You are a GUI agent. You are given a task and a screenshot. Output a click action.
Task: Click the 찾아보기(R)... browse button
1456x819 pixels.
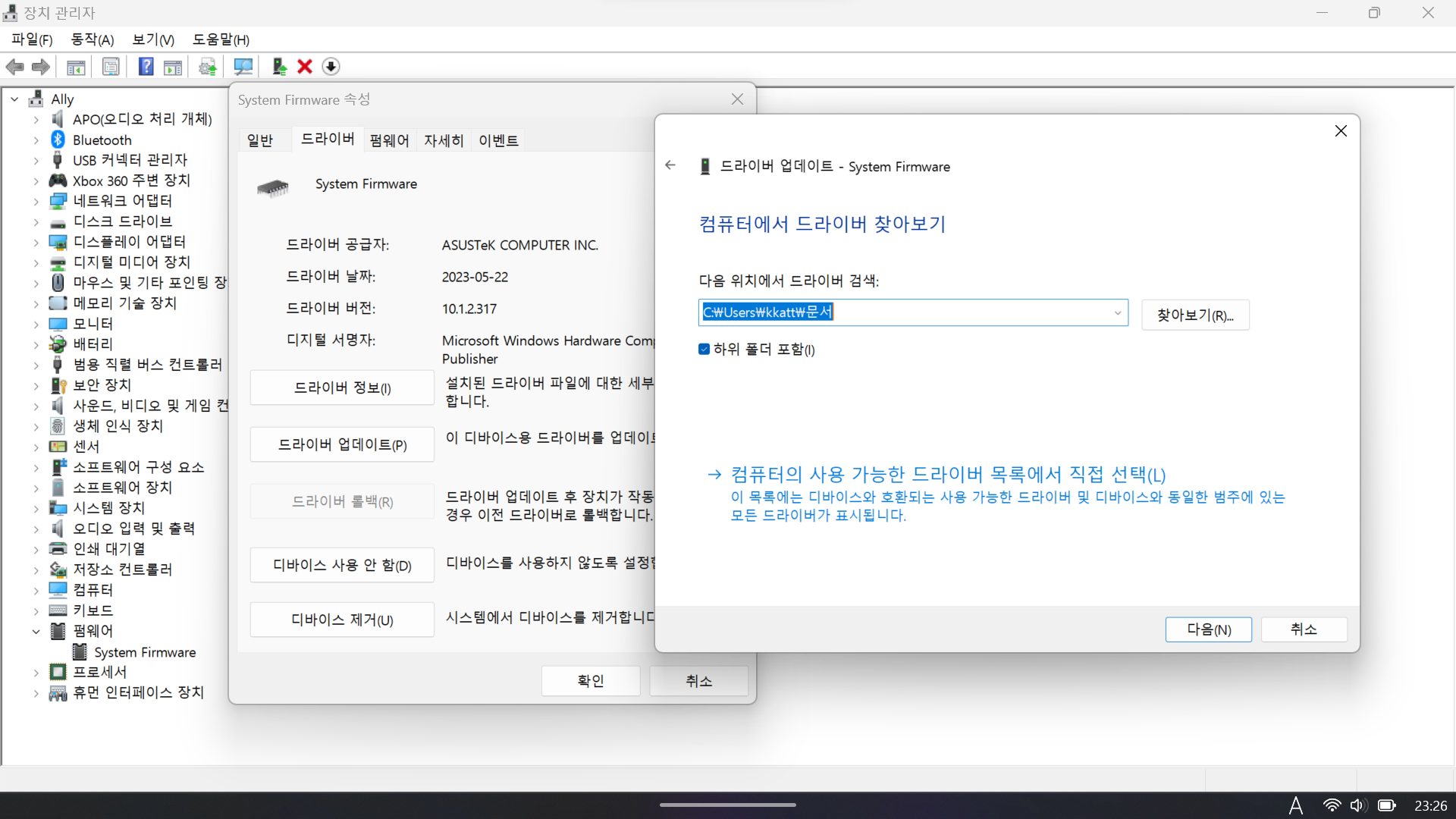coord(1195,315)
